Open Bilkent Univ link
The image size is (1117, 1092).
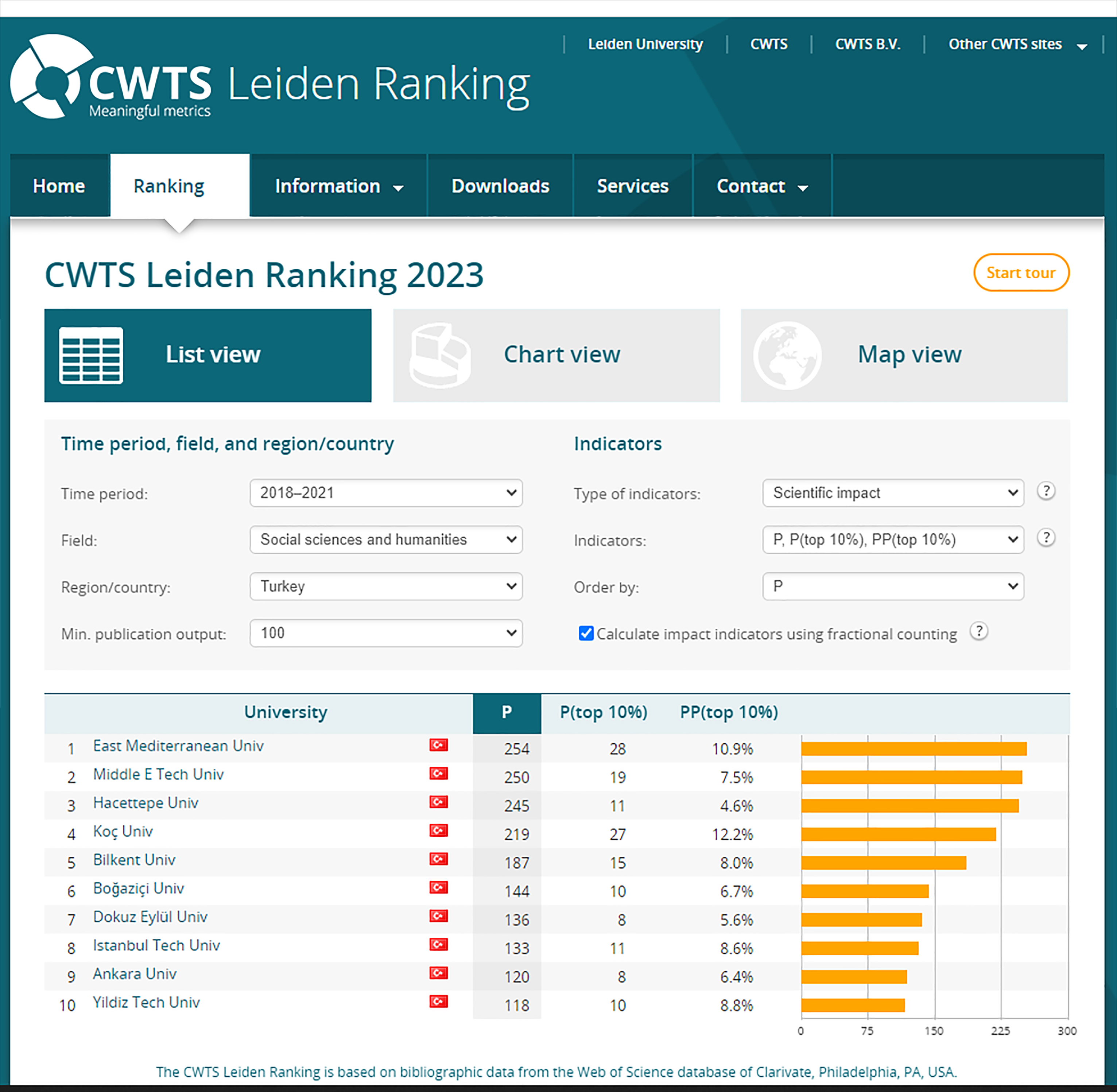tap(134, 860)
